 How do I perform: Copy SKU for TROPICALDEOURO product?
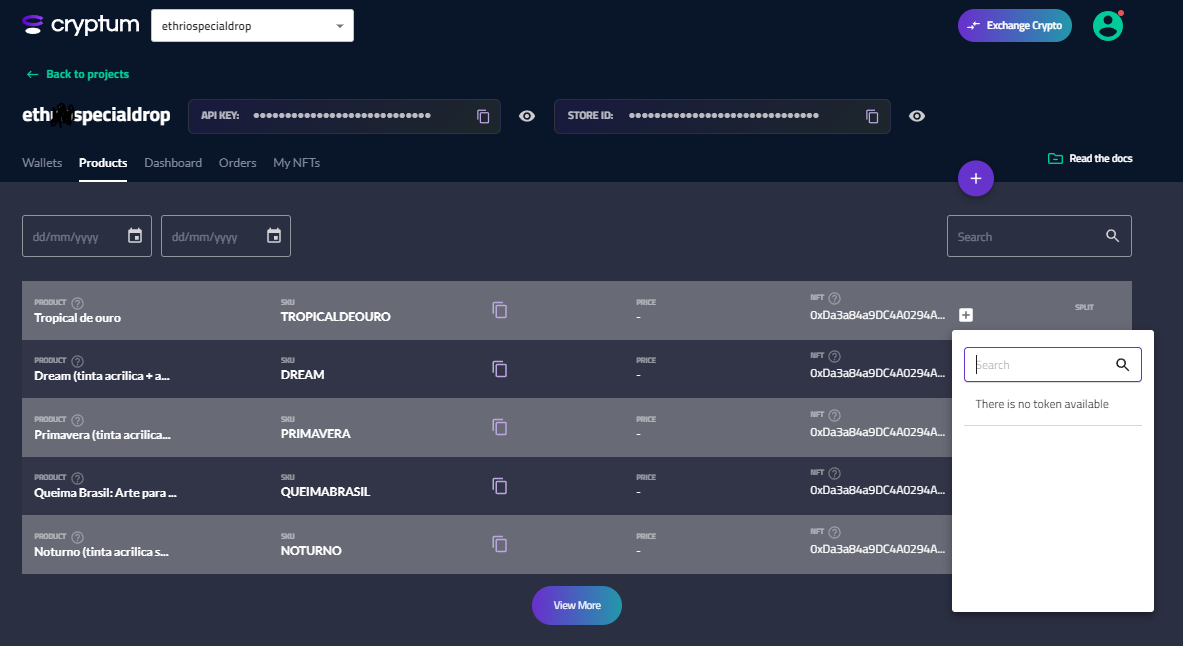(x=500, y=310)
